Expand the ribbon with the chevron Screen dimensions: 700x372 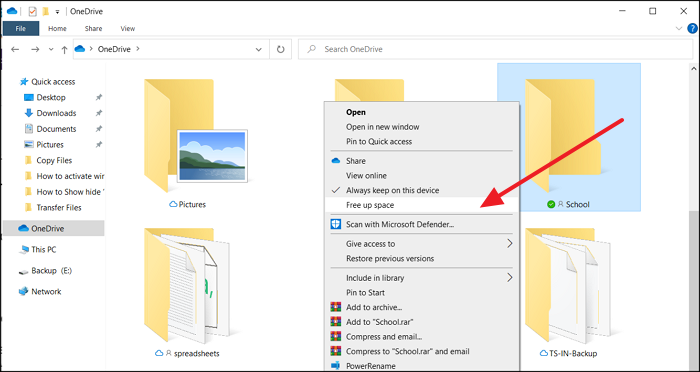click(x=679, y=29)
